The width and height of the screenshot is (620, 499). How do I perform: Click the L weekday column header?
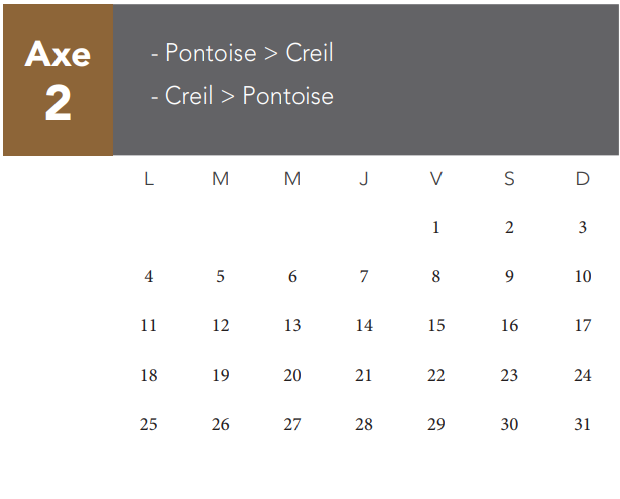click(x=149, y=179)
